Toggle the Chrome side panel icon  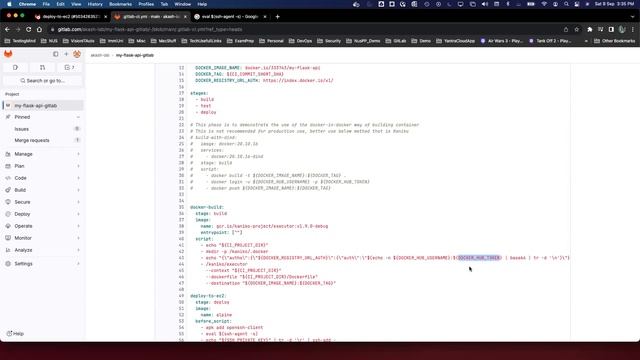pos(611,29)
